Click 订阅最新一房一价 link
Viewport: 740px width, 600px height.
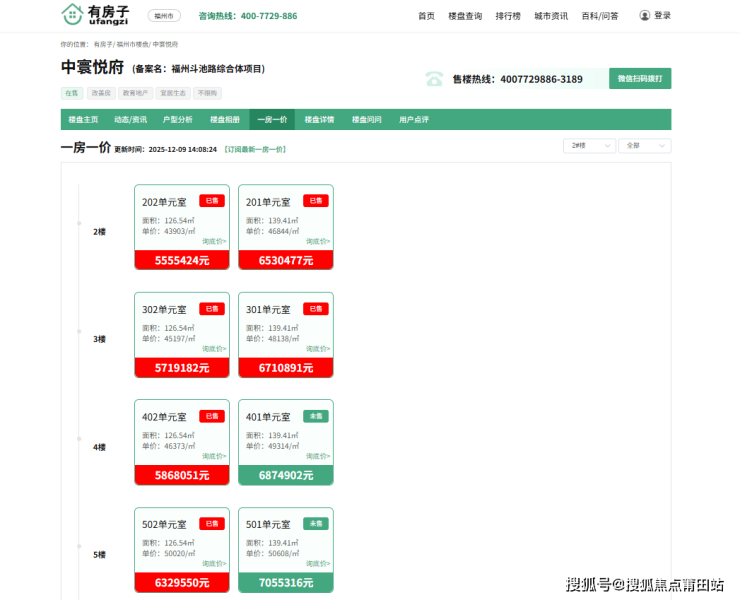pyautogui.click(x=255, y=149)
